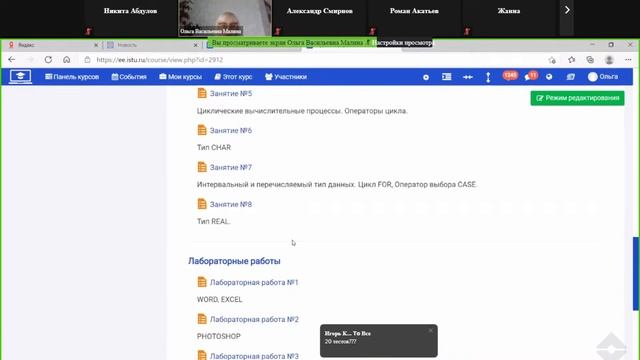The image size is (640, 360).
Task: Select the Роман Акатьев participant tile
Action: pos(414,18)
